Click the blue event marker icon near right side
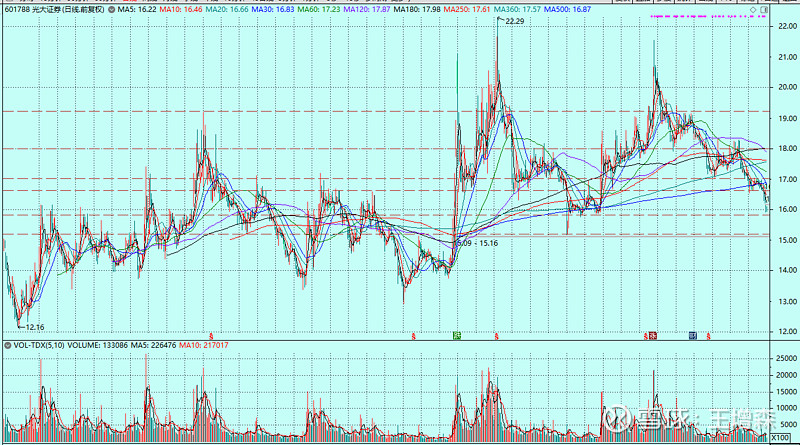This screenshot has height=445, width=800. tap(692, 335)
